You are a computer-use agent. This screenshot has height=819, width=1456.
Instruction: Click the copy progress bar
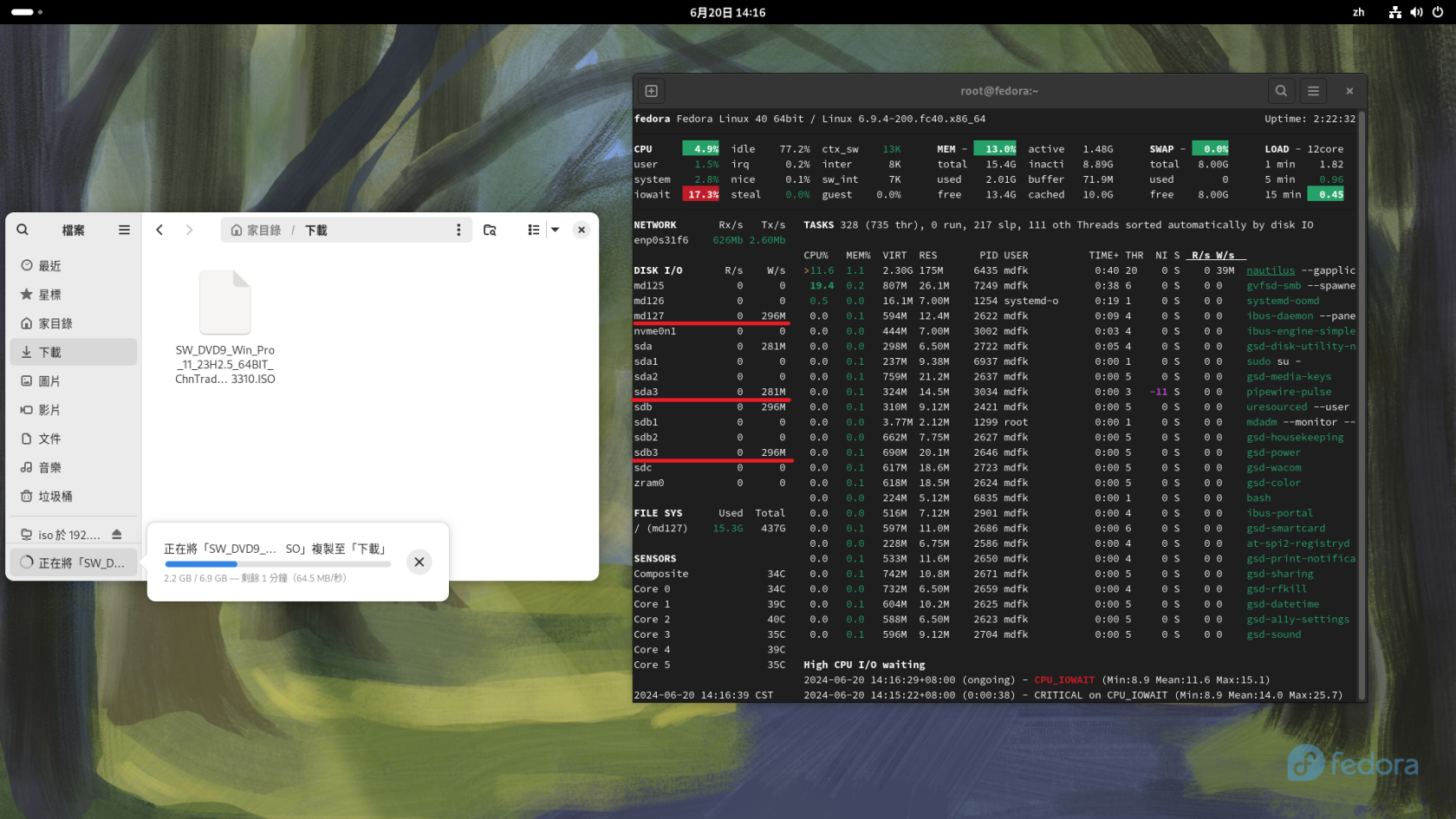point(277,564)
